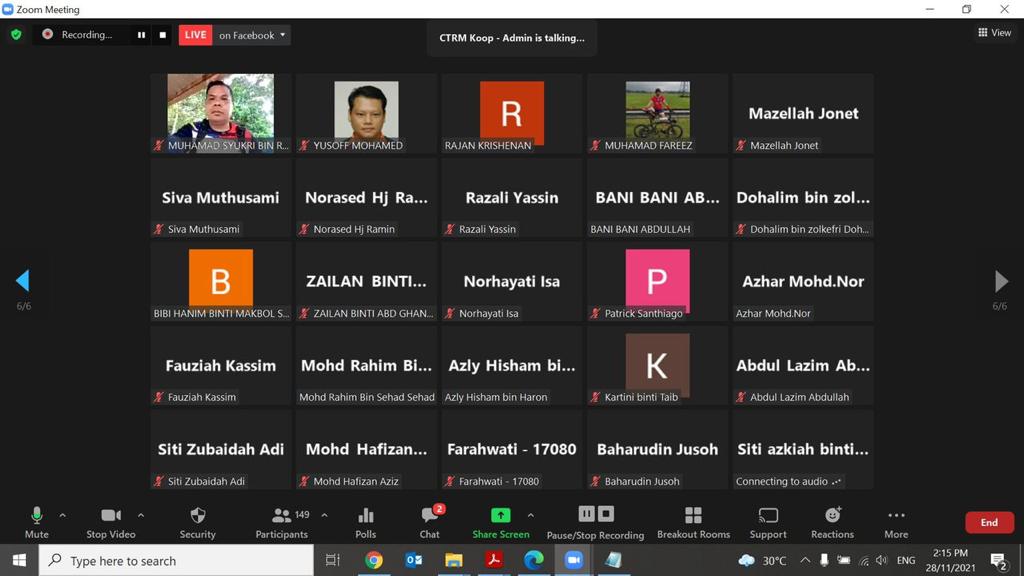
Task: Toggle Stop Video camera button
Action: pos(110,521)
